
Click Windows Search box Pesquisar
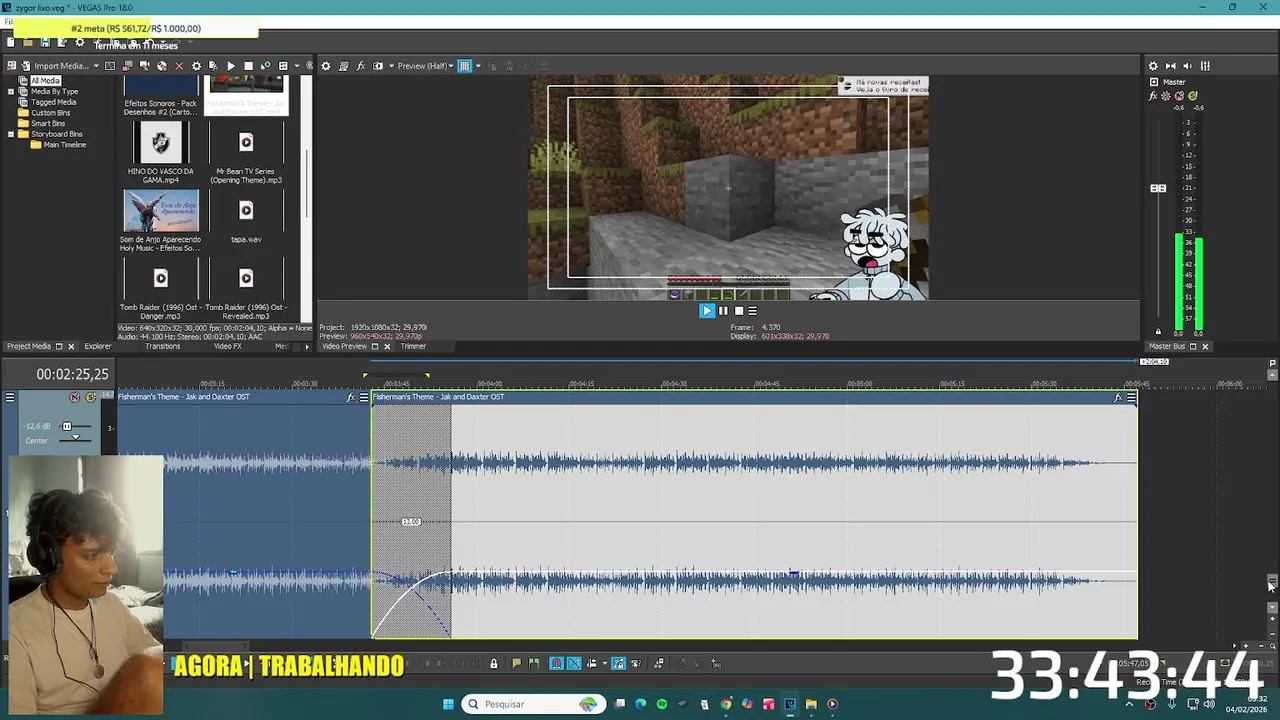532,704
